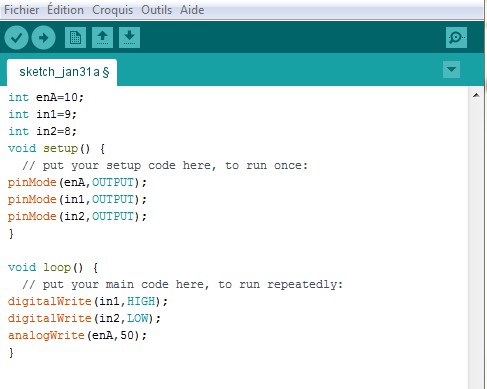Click the line 'digitalWrite(in2,LOW);'

coord(84,319)
